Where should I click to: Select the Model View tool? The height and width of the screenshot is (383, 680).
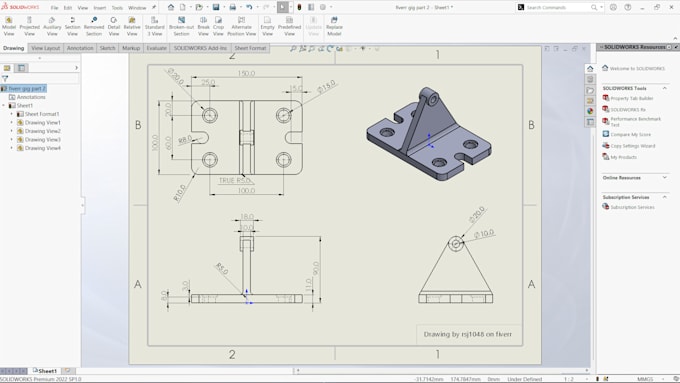[x=9, y=26]
